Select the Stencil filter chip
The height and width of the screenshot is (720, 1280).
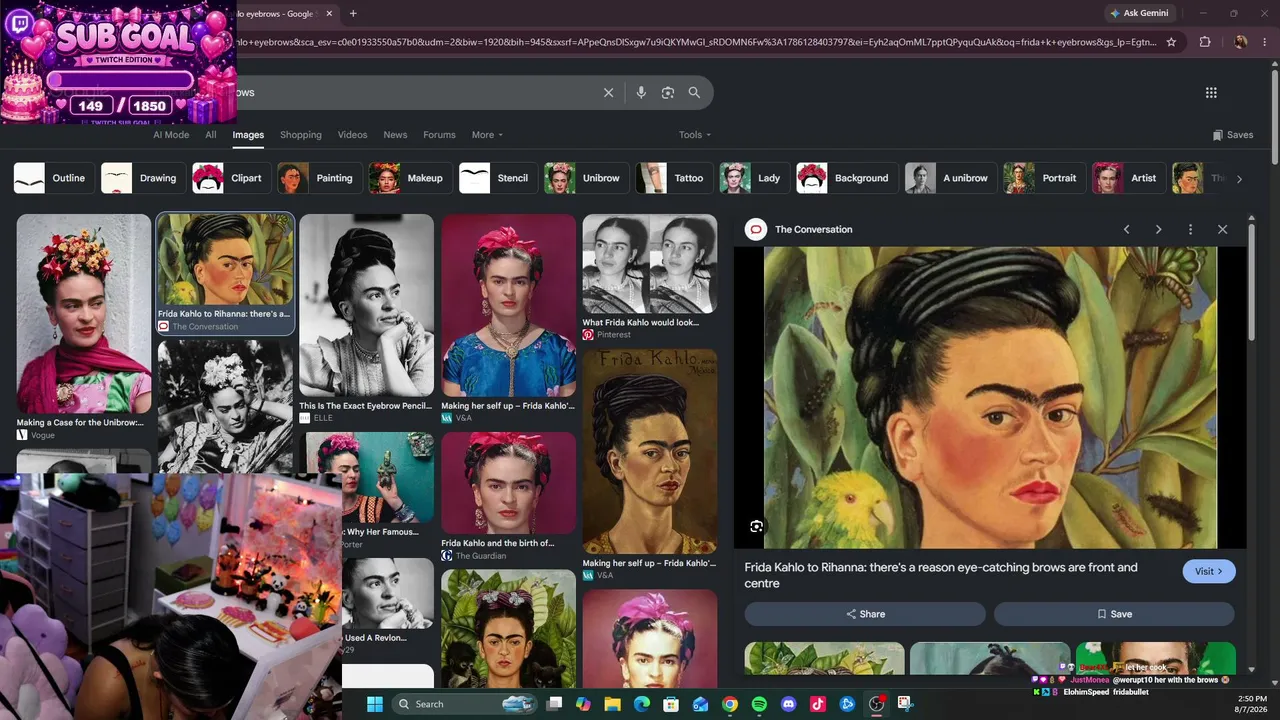498,178
